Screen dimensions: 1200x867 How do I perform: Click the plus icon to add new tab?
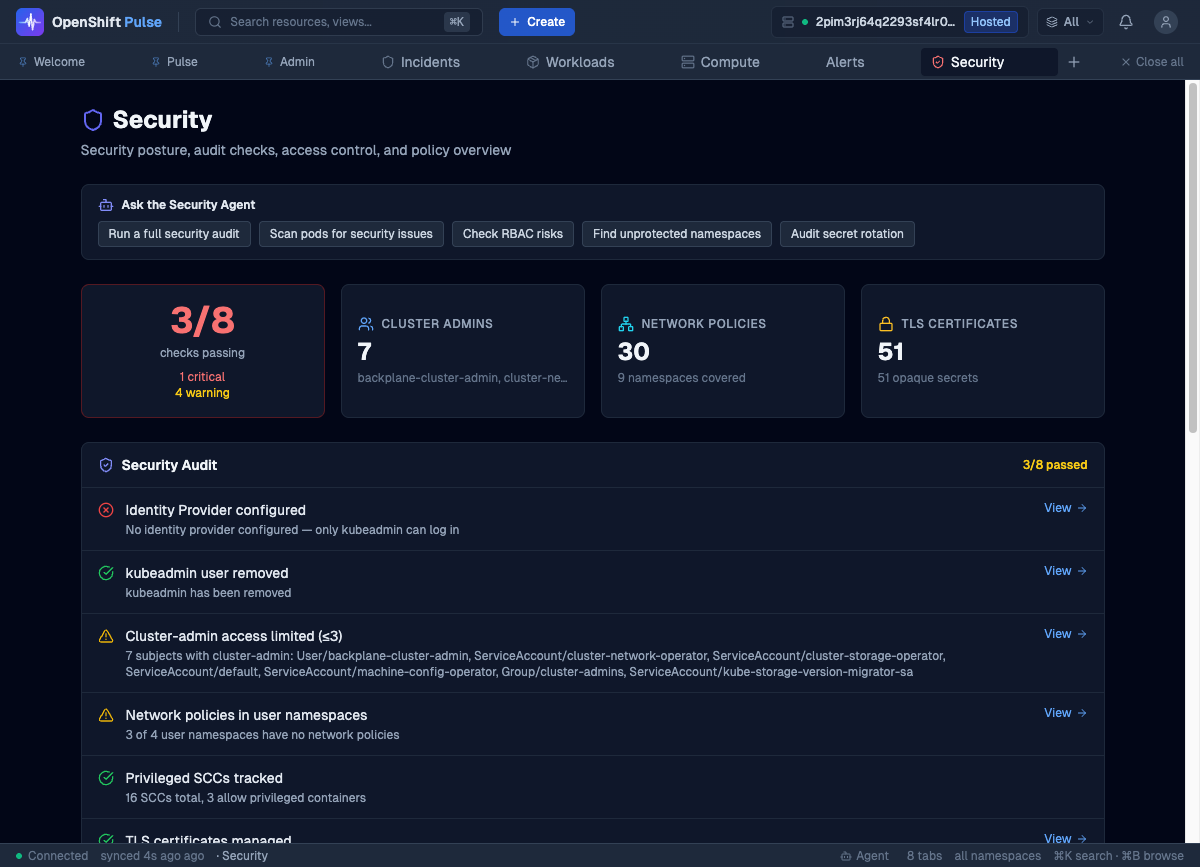click(1074, 62)
